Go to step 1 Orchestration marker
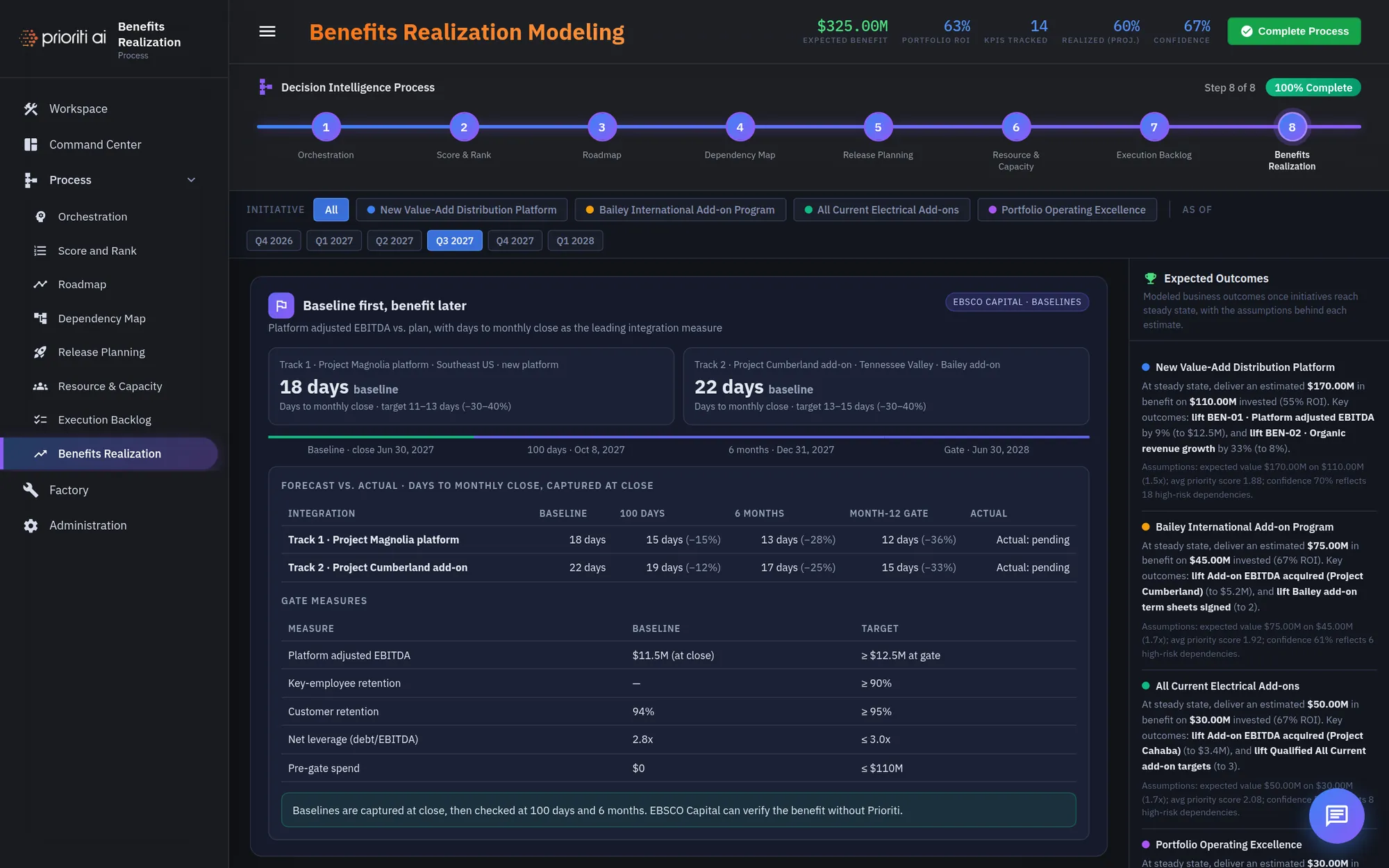This screenshot has height=868, width=1389. click(x=326, y=127)
